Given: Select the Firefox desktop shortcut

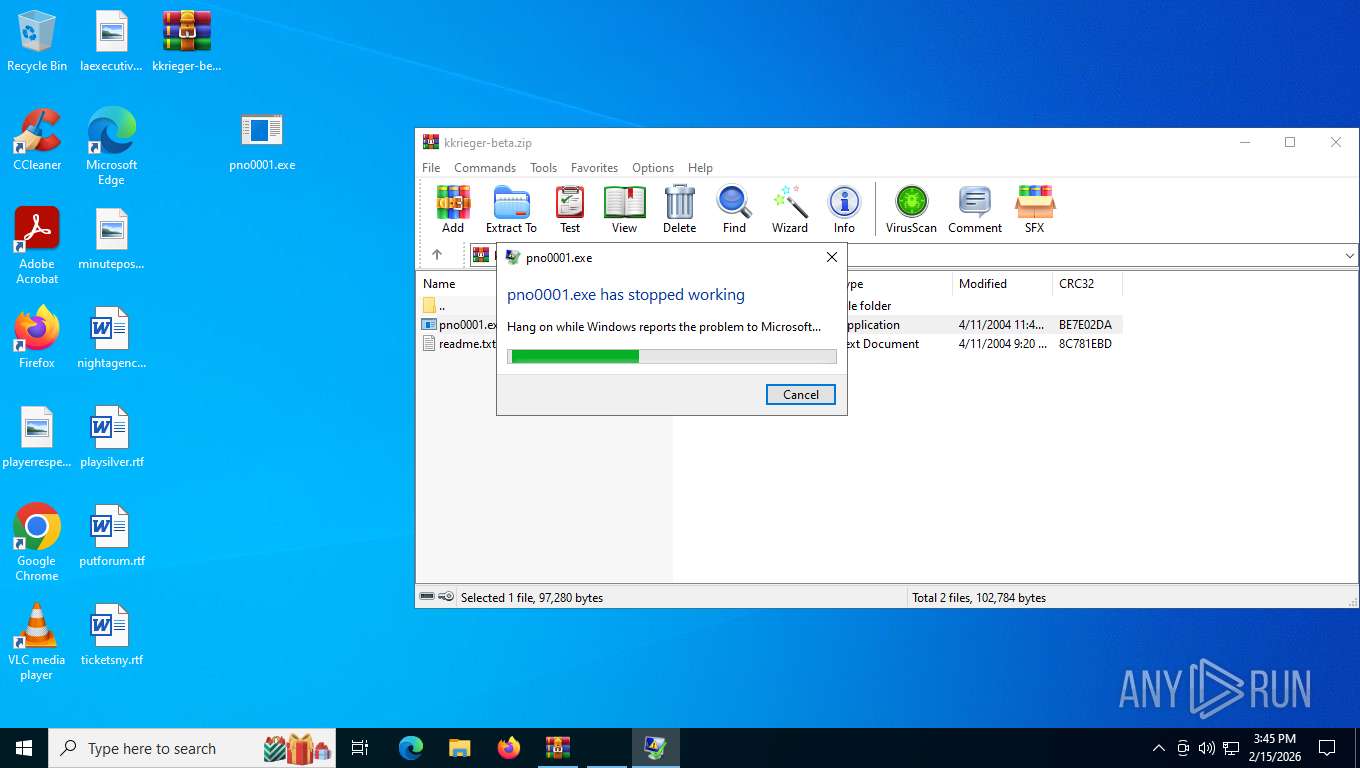Looking at the screenshot, I should [37, 338].
